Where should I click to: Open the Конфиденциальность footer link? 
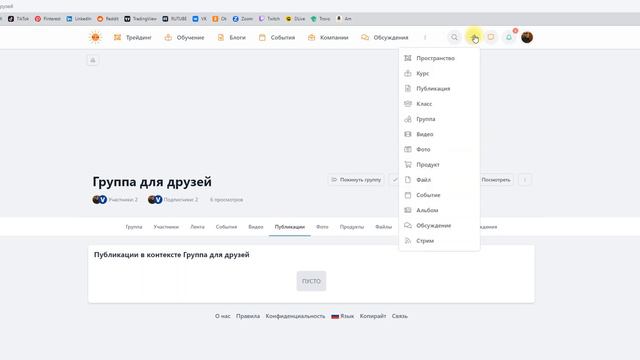click(x=296, y=316)
